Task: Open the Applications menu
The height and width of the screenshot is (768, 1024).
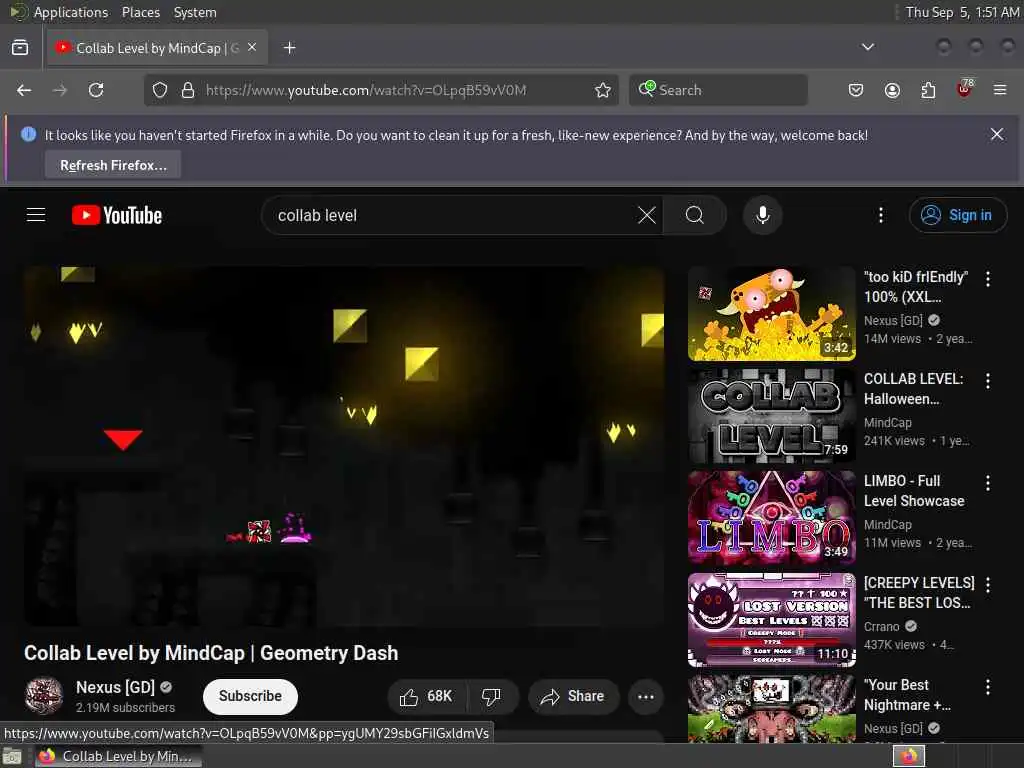Action: click(x=71, y=12)
